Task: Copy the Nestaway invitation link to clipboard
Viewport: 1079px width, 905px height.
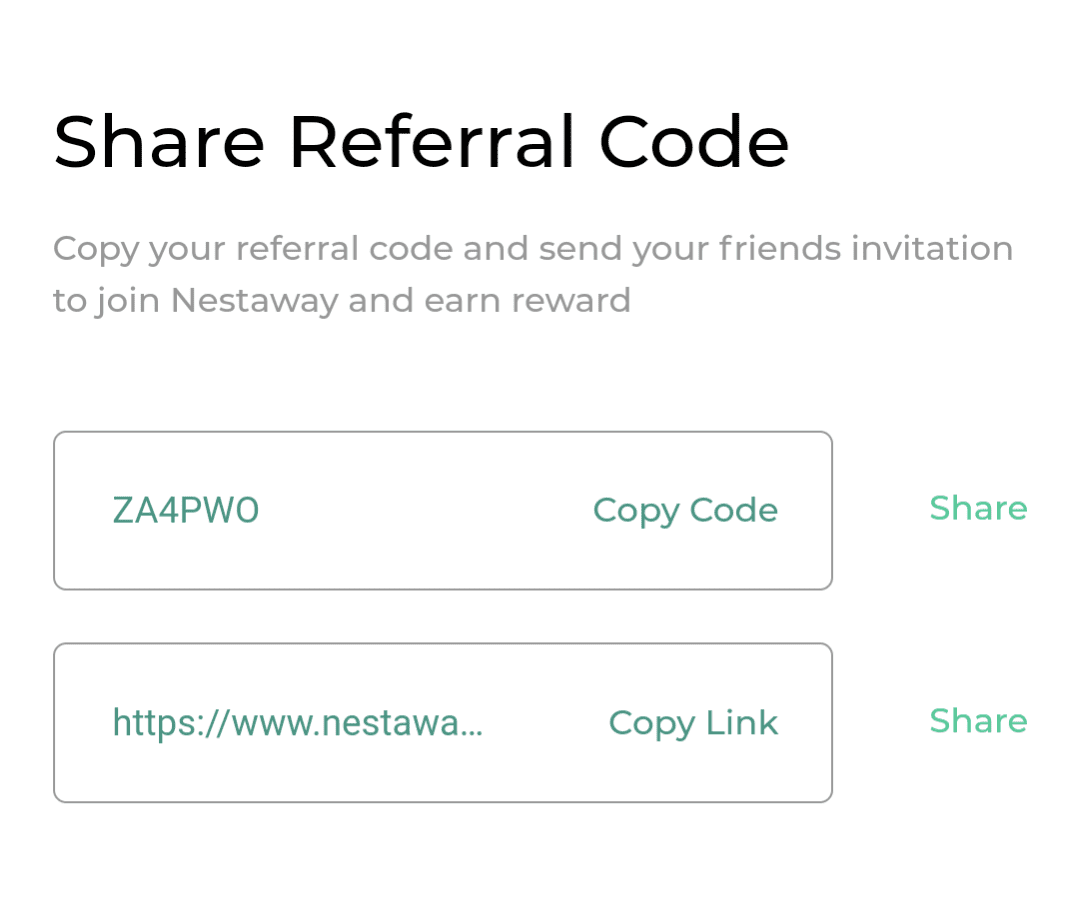Action: click(693, 723)
